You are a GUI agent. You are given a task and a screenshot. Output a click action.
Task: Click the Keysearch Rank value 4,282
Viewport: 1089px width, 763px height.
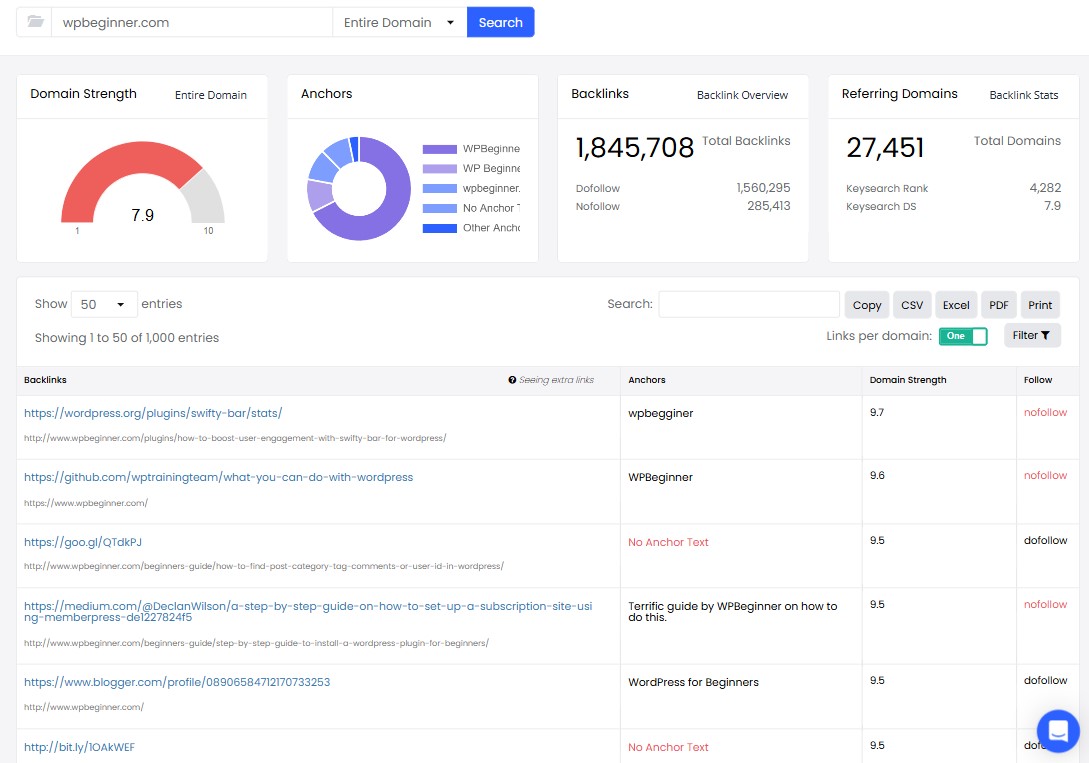[1045, 188]
